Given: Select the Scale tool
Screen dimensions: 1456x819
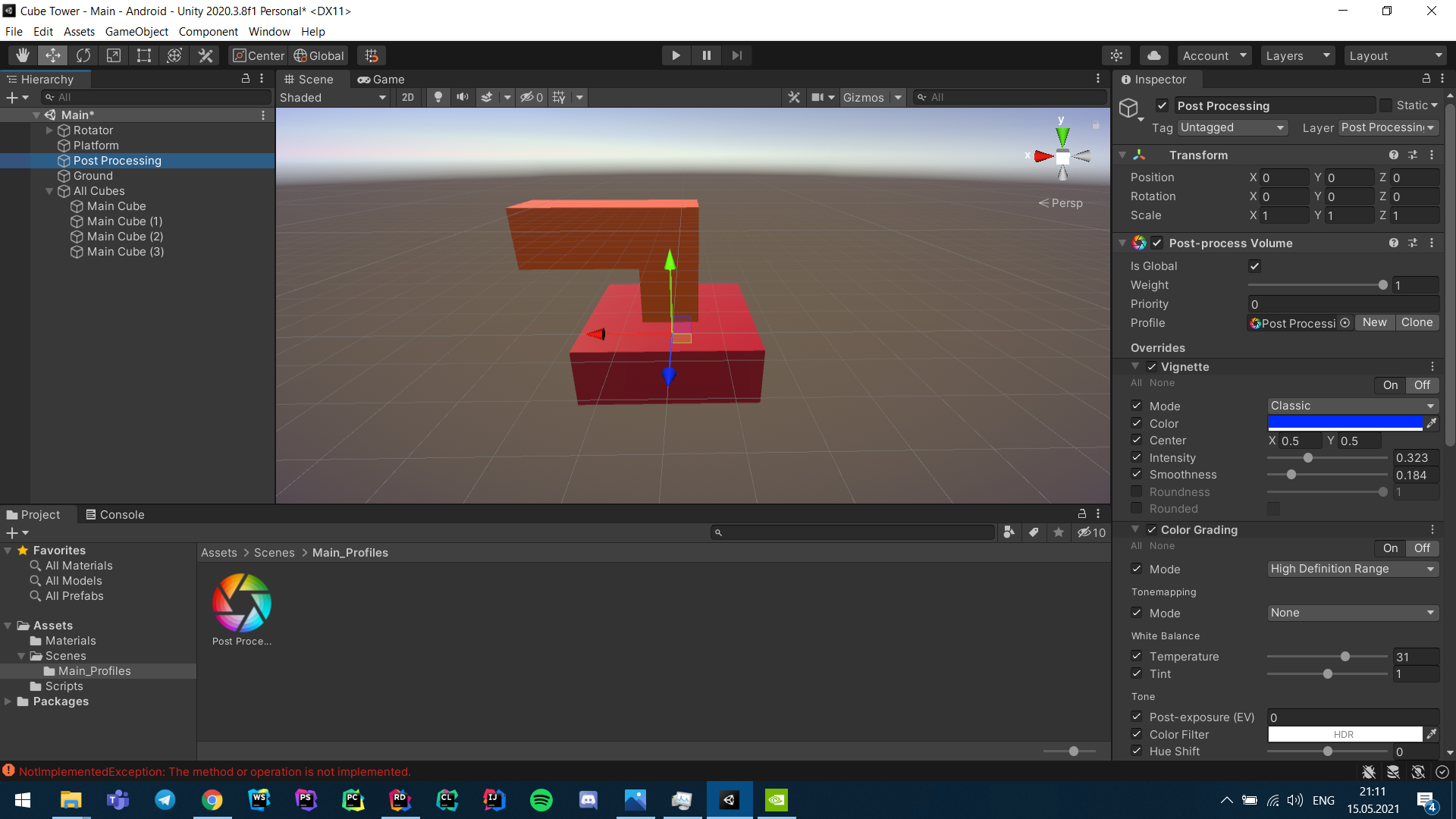Looking at the screenshot, I should coord(114,55).
